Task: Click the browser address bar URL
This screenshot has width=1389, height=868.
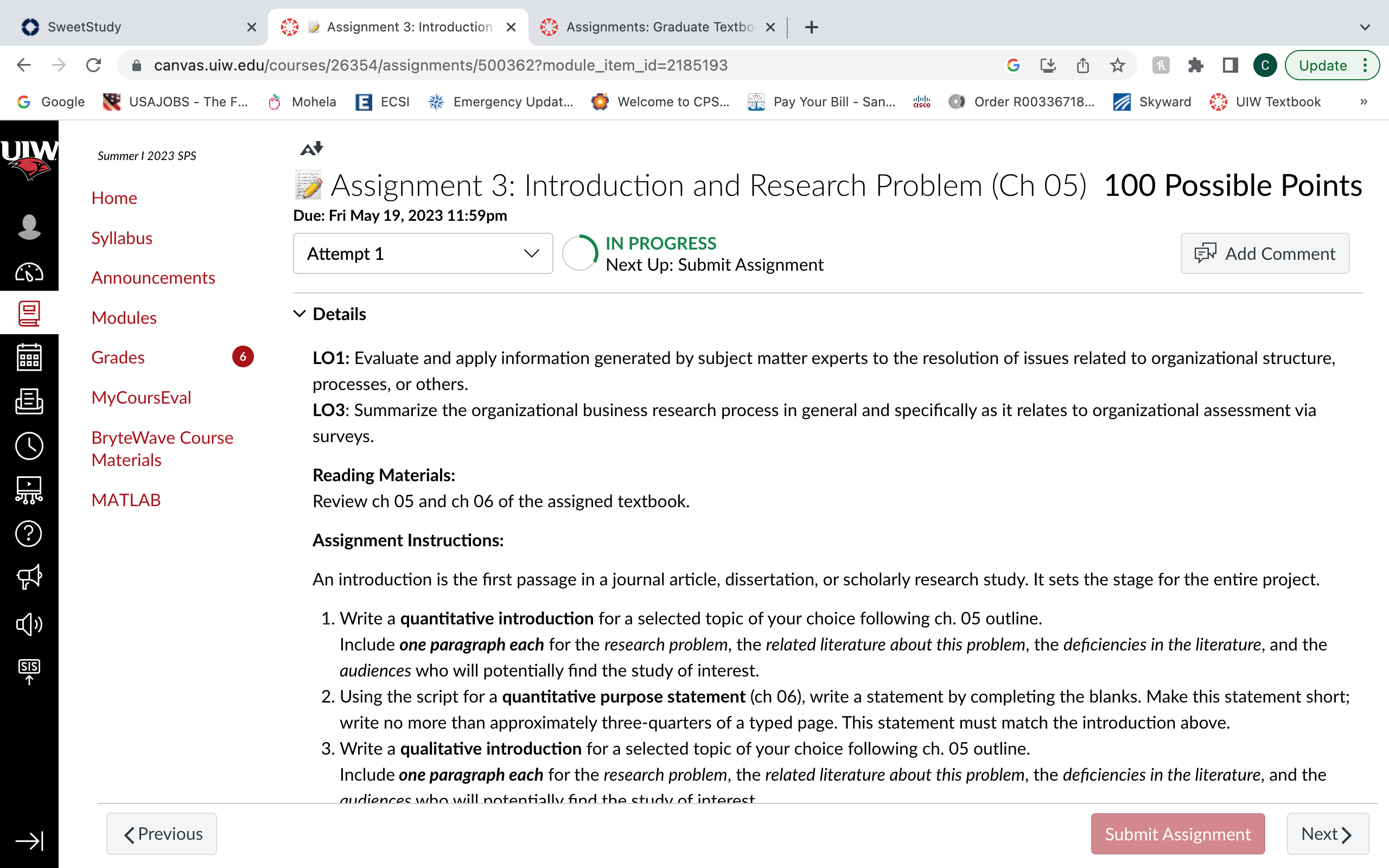Action: 440,66
